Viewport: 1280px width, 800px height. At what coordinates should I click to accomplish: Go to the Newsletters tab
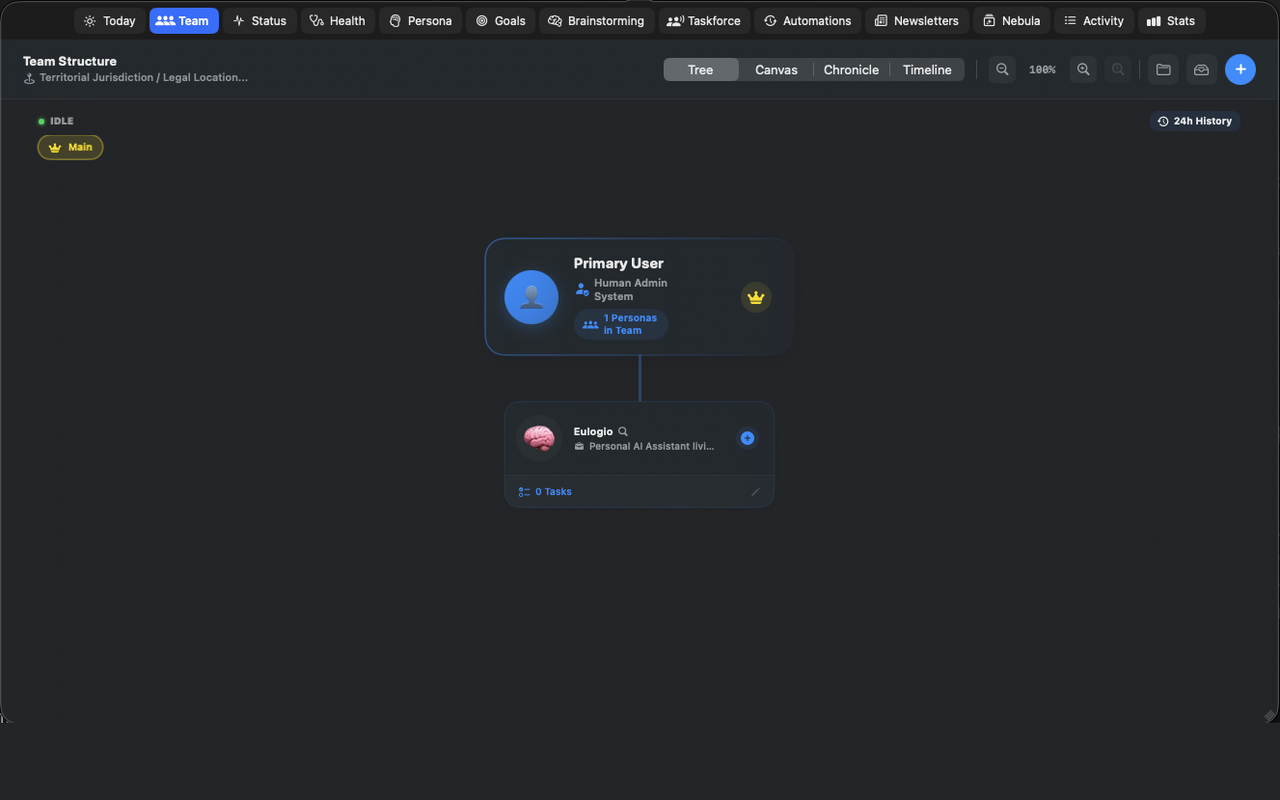click(917, 21)
